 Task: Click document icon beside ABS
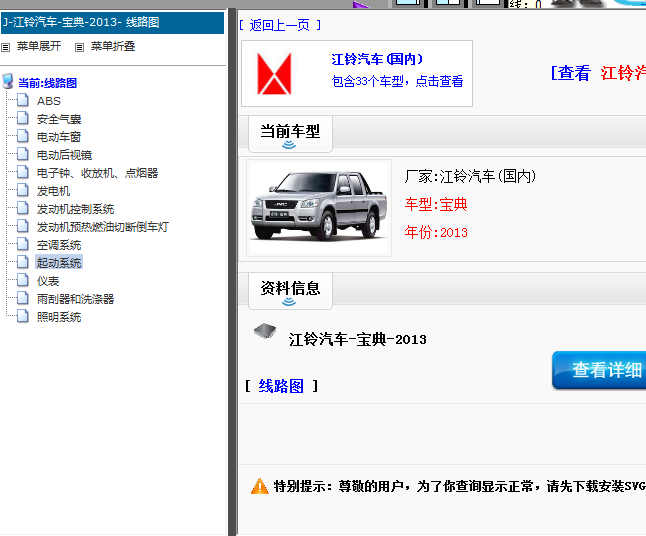23,100
